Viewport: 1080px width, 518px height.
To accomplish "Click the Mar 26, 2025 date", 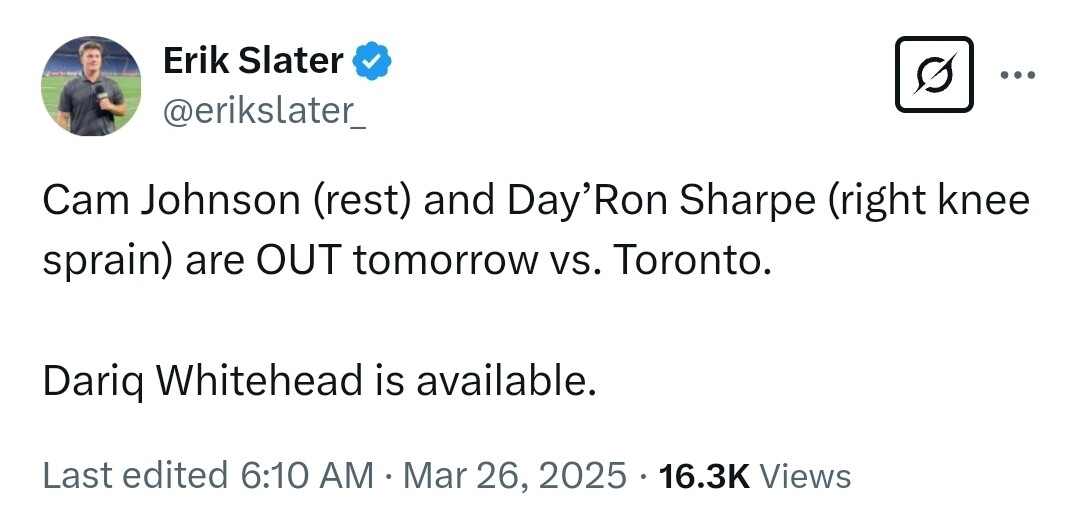I will (x=515, y=475).
